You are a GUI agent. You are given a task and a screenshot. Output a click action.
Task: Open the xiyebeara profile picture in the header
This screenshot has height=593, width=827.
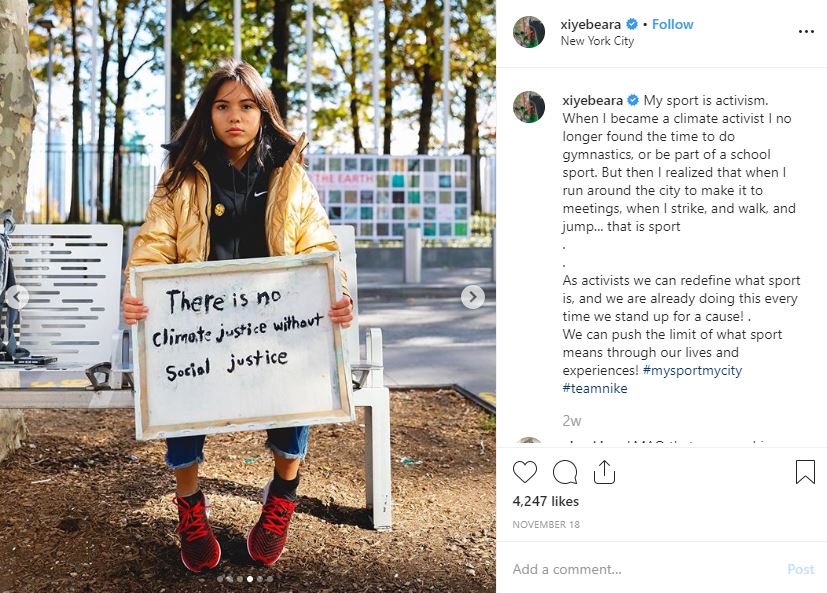pos(529,32)
